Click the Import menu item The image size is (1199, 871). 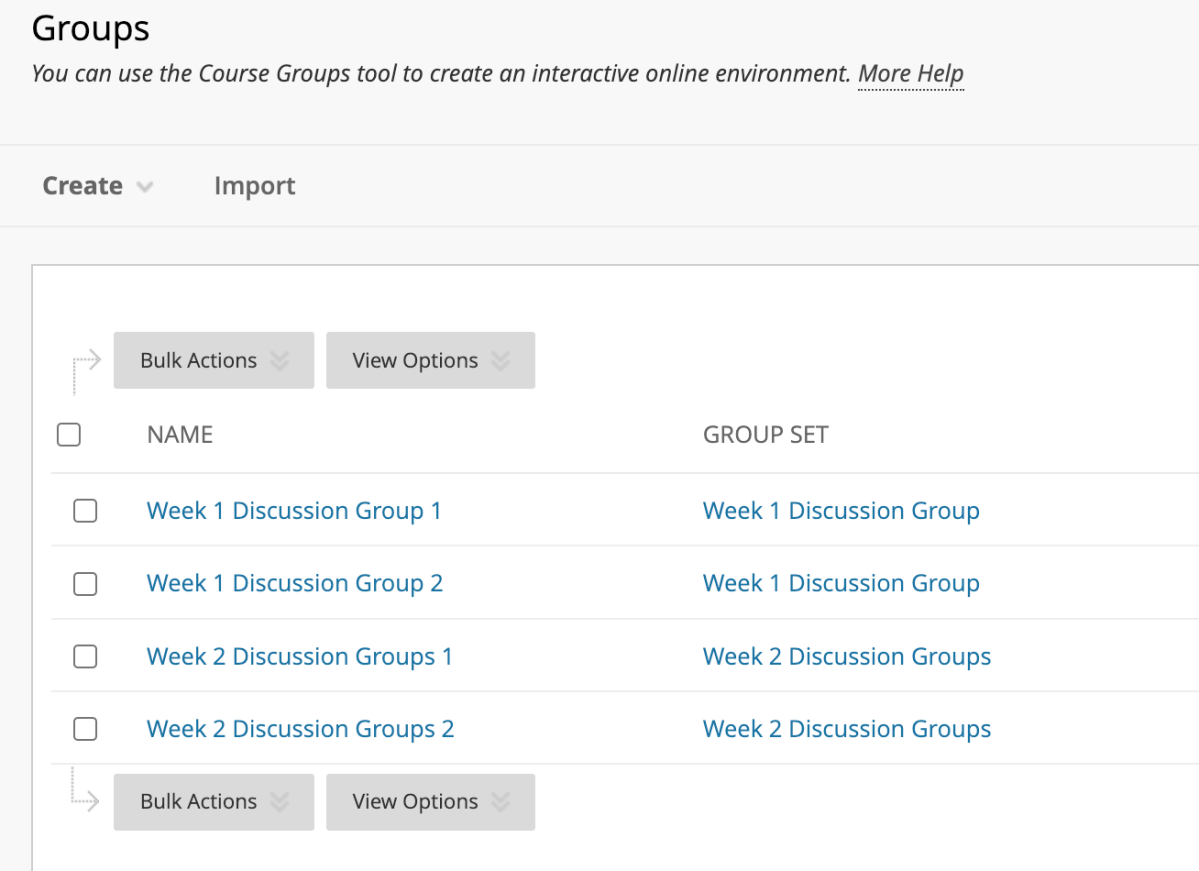tap(254, 186)
